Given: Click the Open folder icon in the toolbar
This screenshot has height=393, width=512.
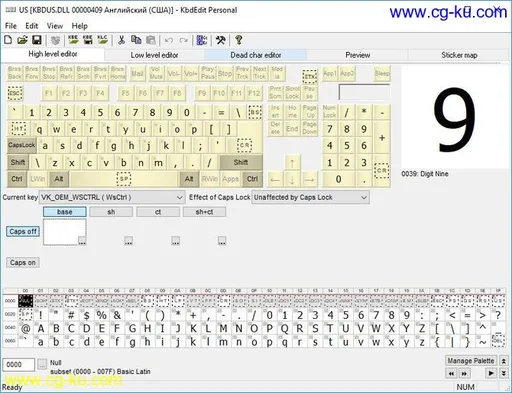Looking at the screenshot, I should 22,40.
